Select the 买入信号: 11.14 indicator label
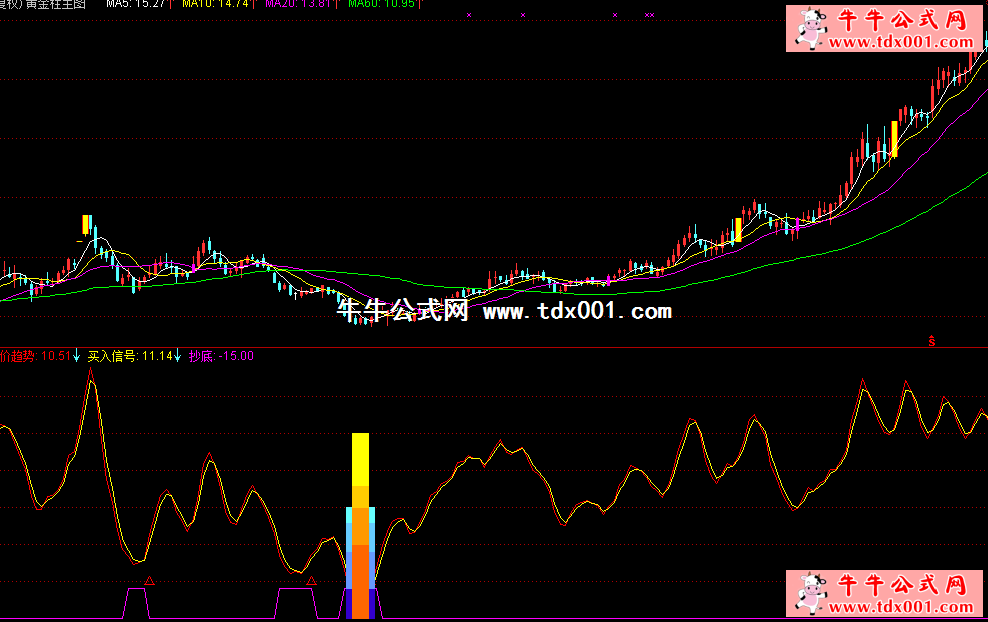This screenshot has width=988, height=622. (x=130, y=356)
